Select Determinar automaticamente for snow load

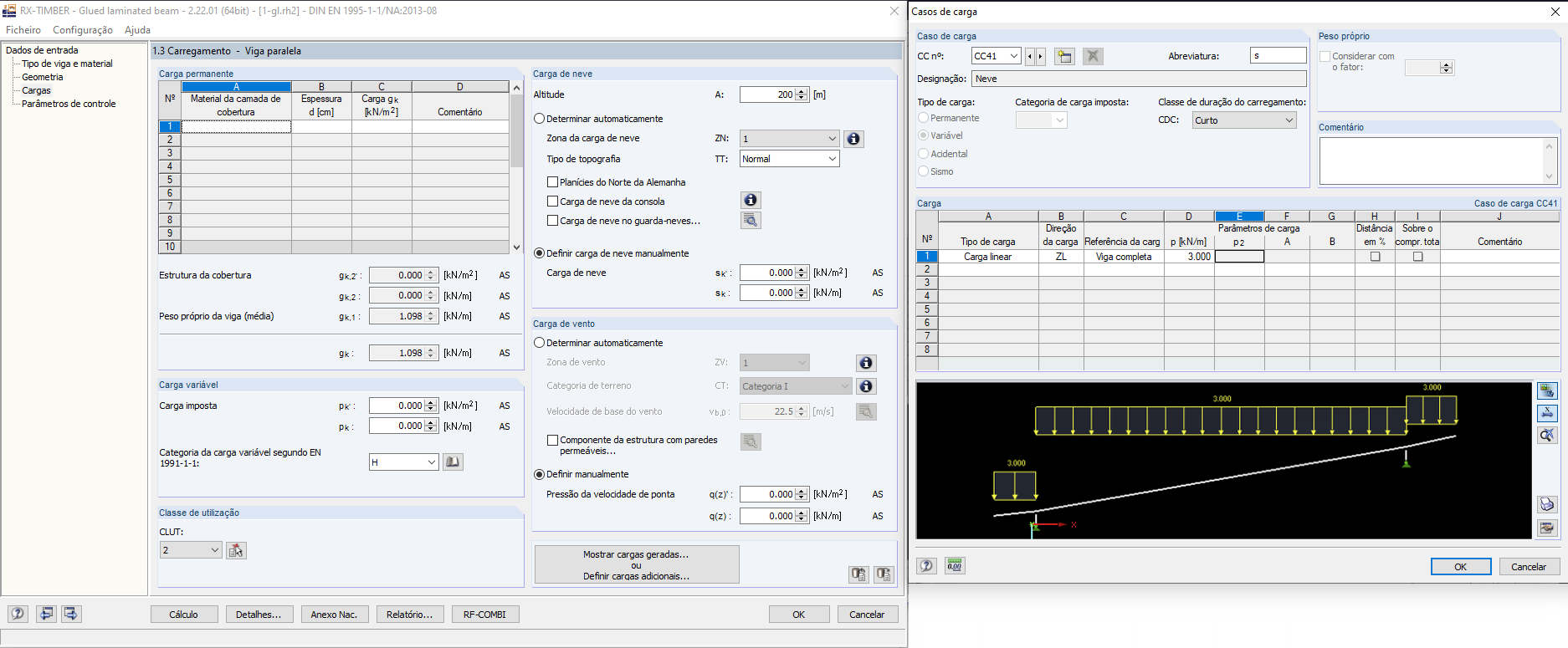click(540, 119)
